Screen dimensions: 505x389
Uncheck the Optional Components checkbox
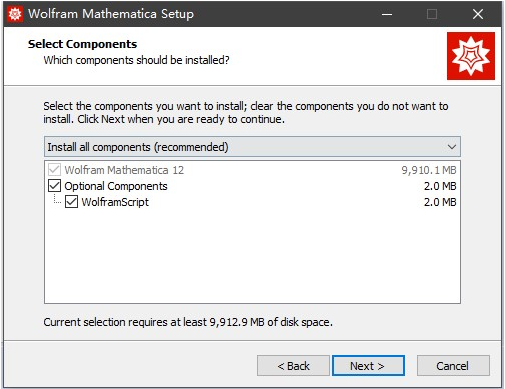coord(54,186)
